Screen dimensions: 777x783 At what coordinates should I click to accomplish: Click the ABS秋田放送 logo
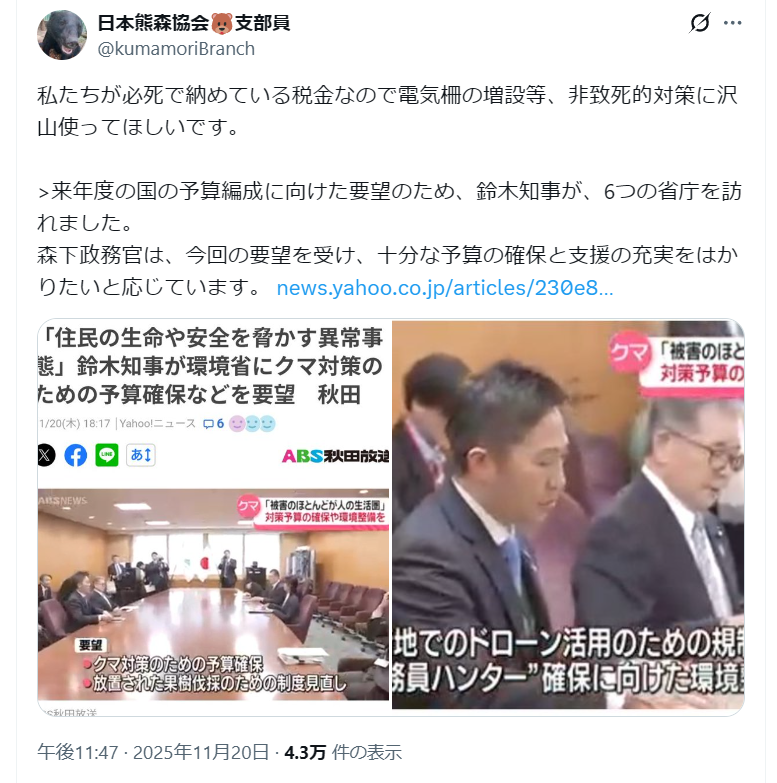[336, 455]
